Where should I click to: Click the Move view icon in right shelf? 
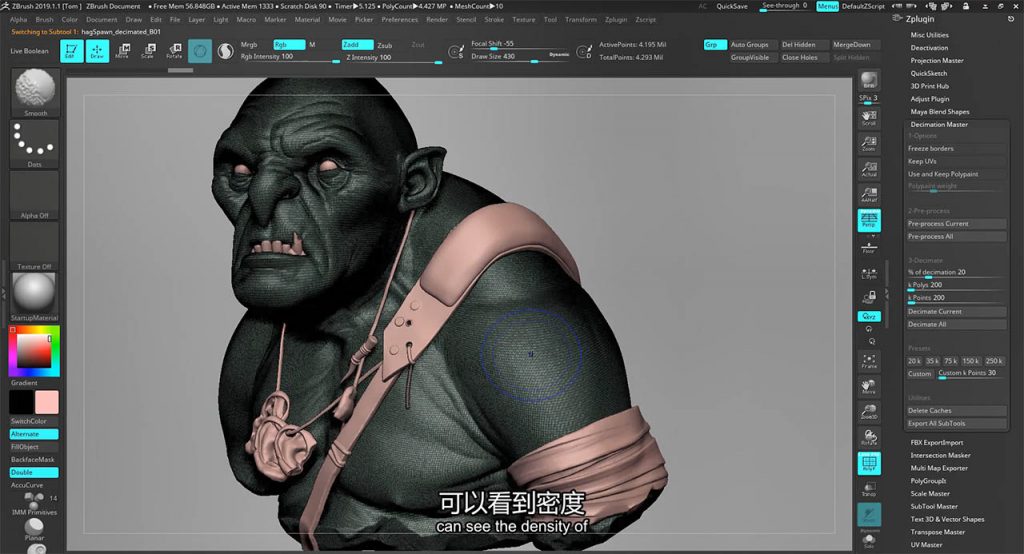(869, 387)
